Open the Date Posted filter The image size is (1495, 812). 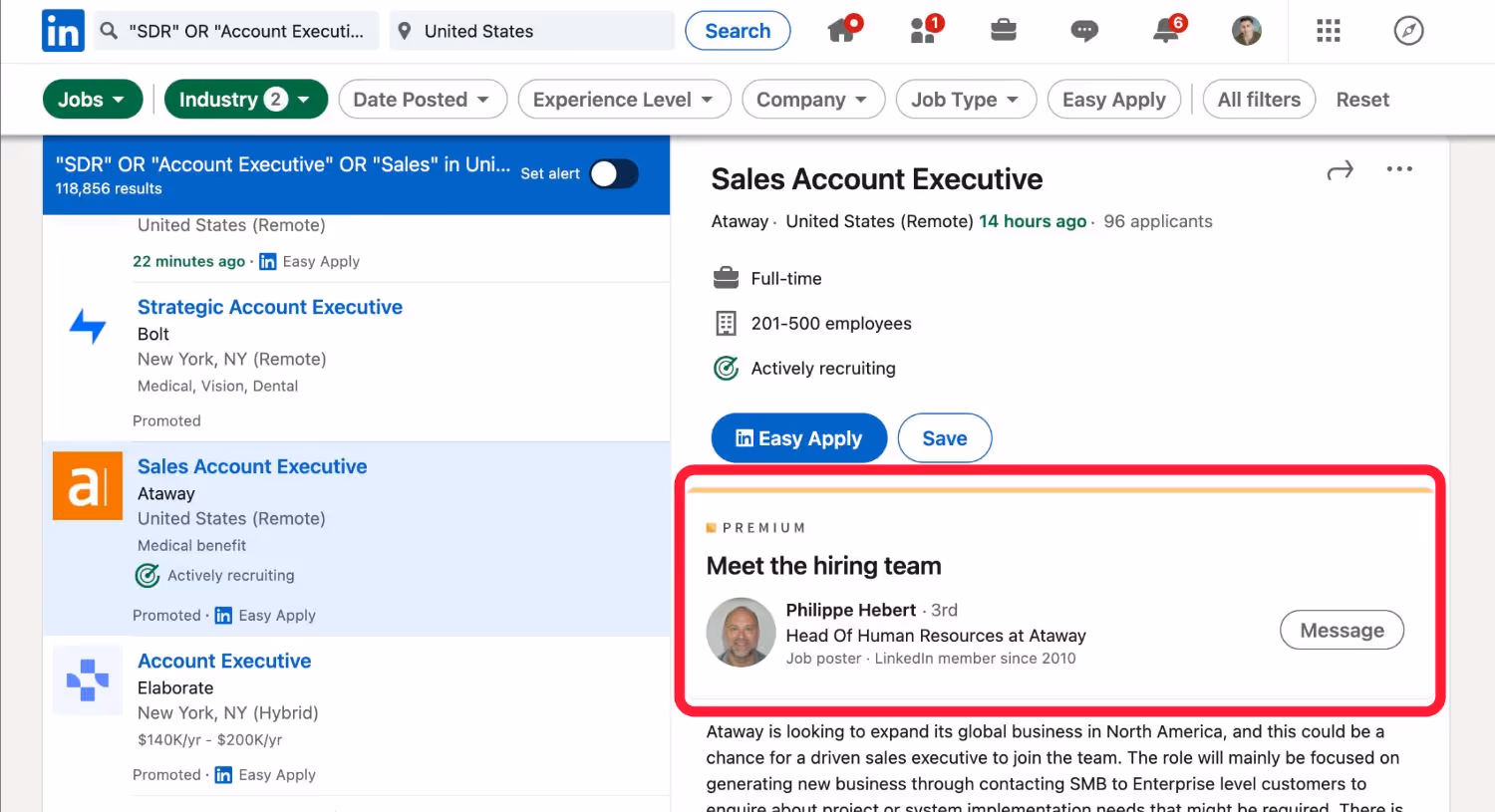coord(423,100)
